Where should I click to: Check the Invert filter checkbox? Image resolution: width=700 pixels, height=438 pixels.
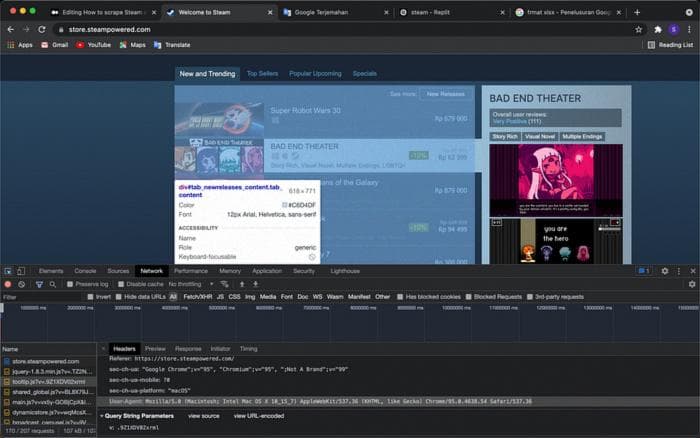(x=91, y=297)
